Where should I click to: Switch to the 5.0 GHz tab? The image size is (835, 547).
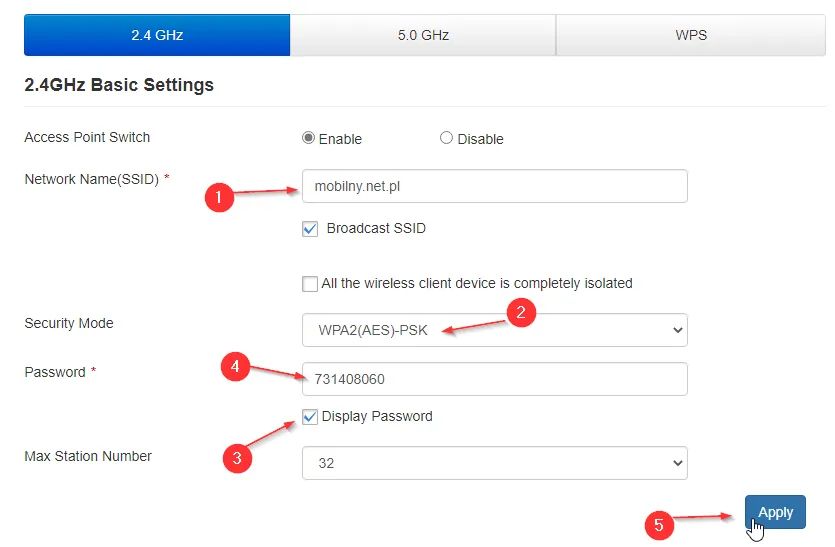[423, 35]
